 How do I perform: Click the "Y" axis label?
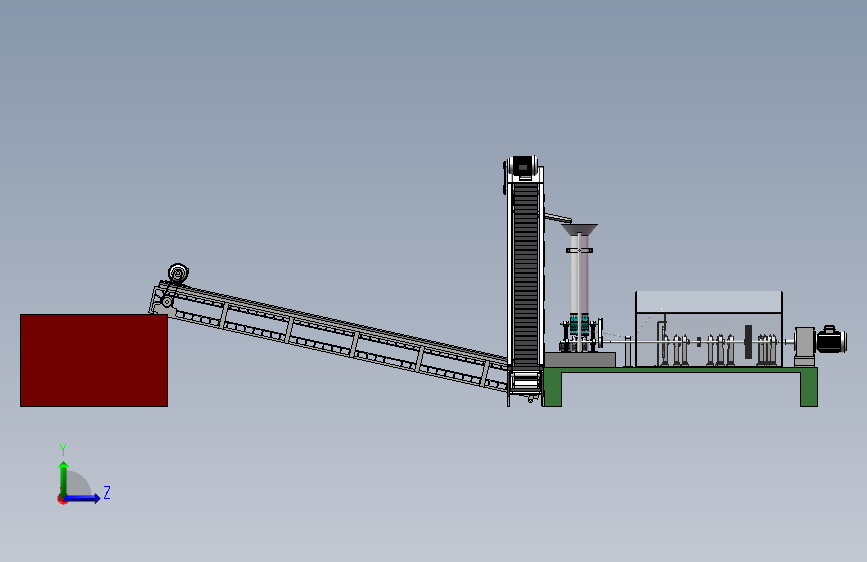pos(63,449)
